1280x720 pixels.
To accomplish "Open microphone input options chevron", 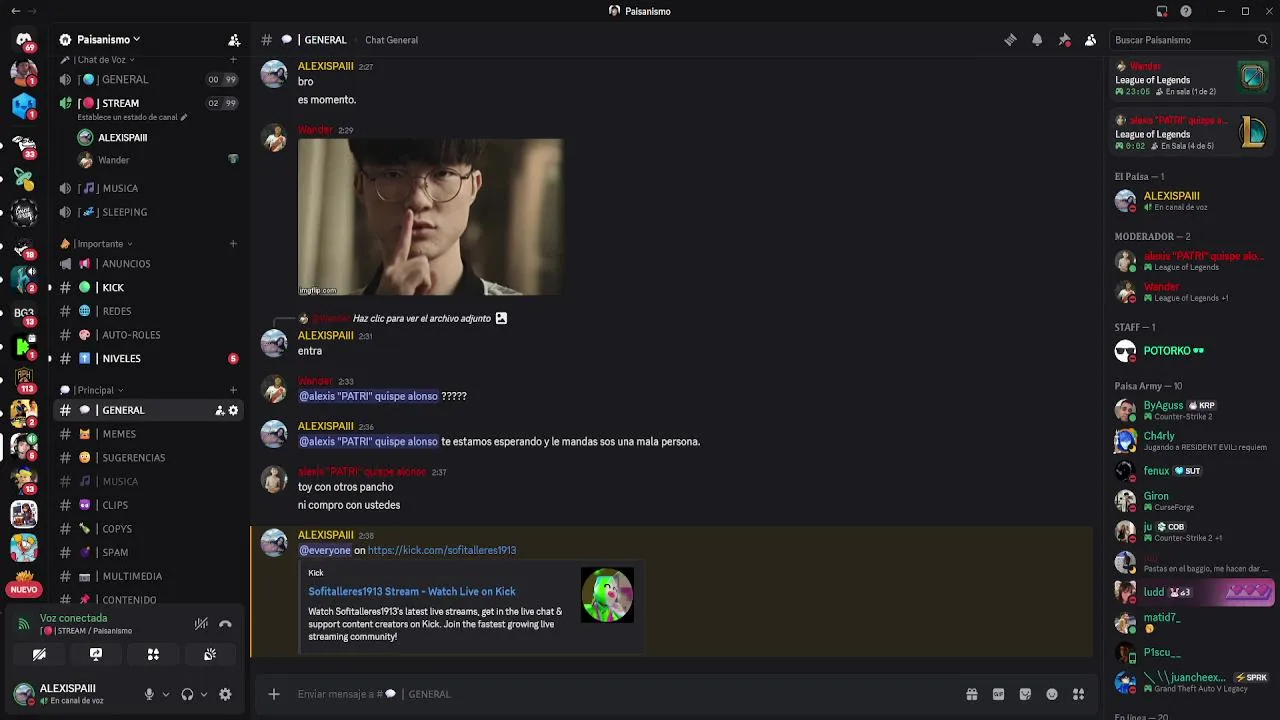I will 166,694.
